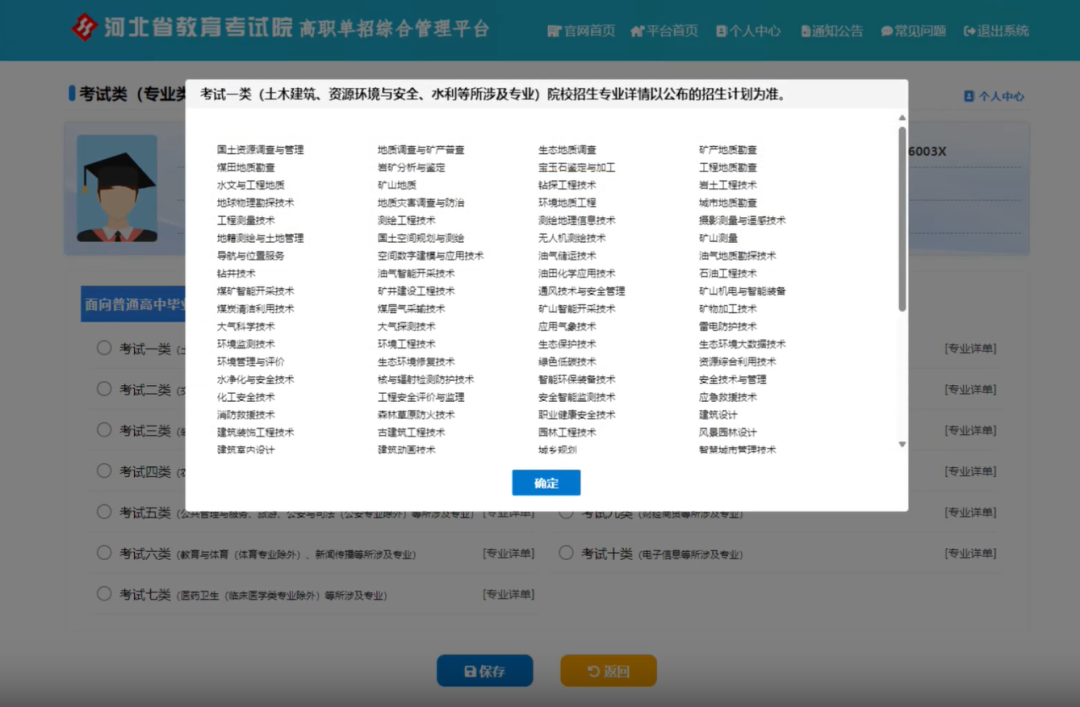
Task: Select the 考试十类 radio option
Action: click(566, 552)
